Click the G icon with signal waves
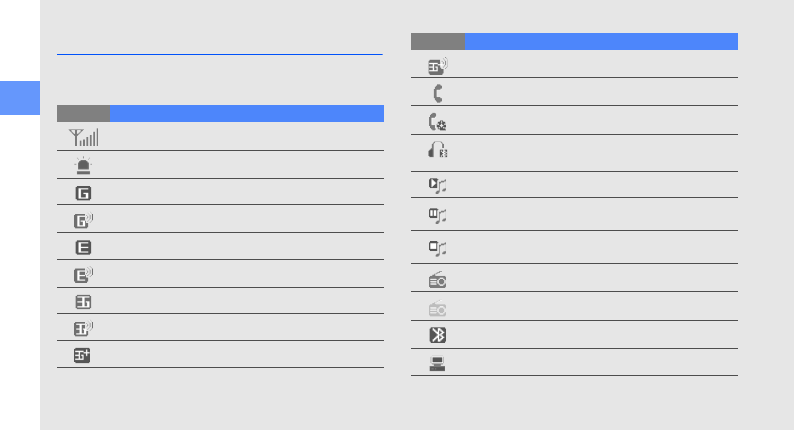 coord(83,219)
